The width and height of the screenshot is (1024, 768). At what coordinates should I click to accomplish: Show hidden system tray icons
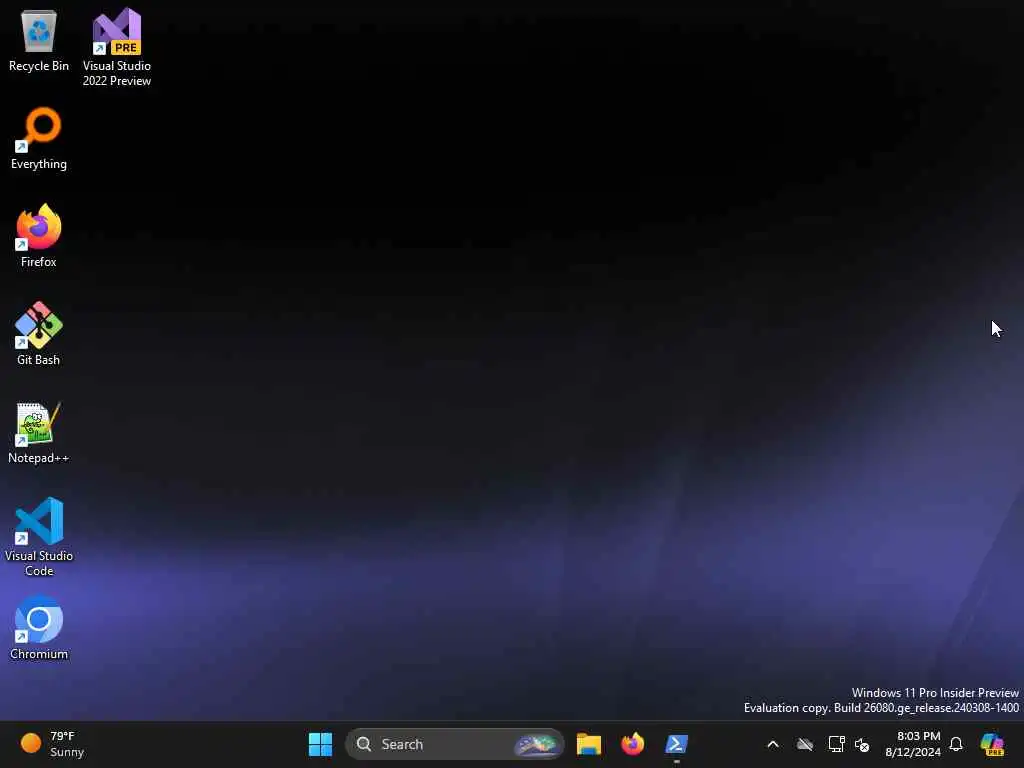click(x=773, y=744)
